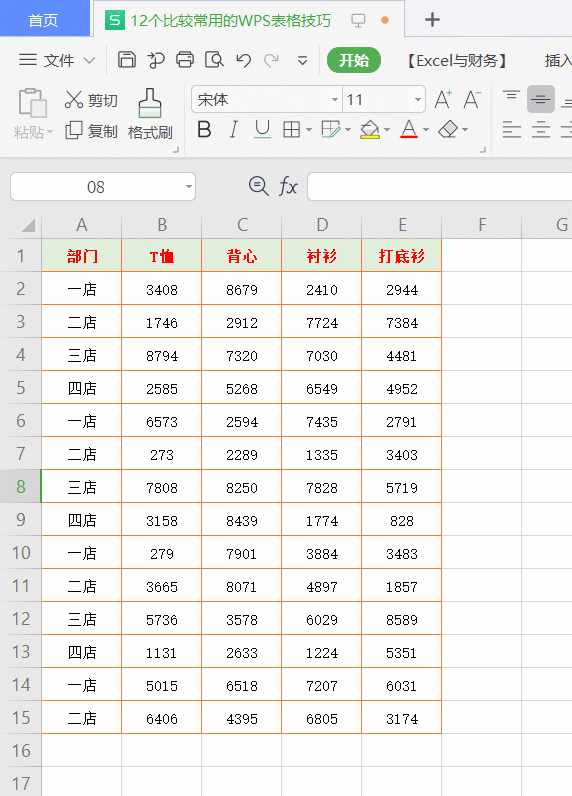
Task: Click the 开始 ribbon button
Action: click(353, 60)
